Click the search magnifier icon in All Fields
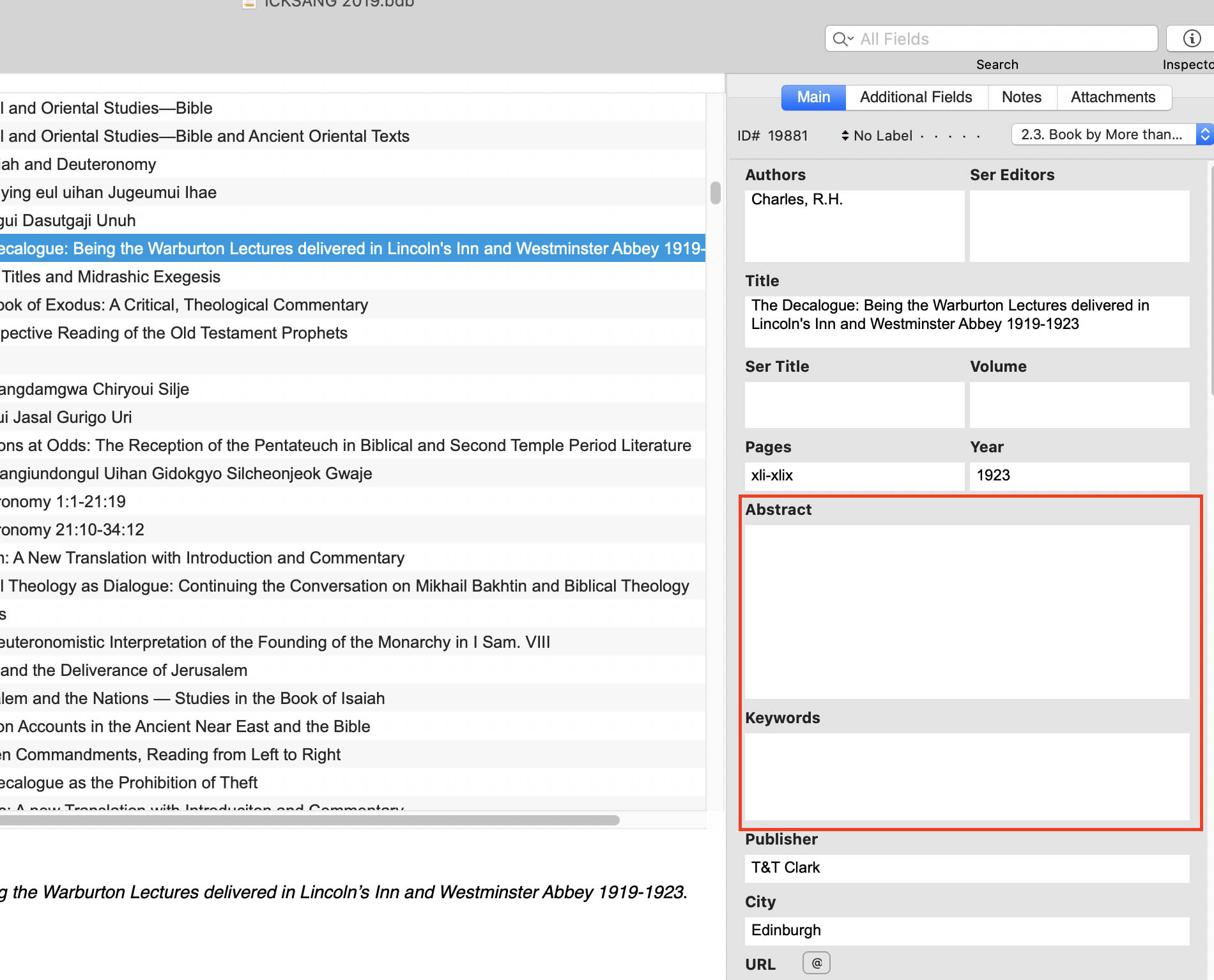Image resolution: width=1214 pixels, height=980 pixels. click(x=843, y=39)
